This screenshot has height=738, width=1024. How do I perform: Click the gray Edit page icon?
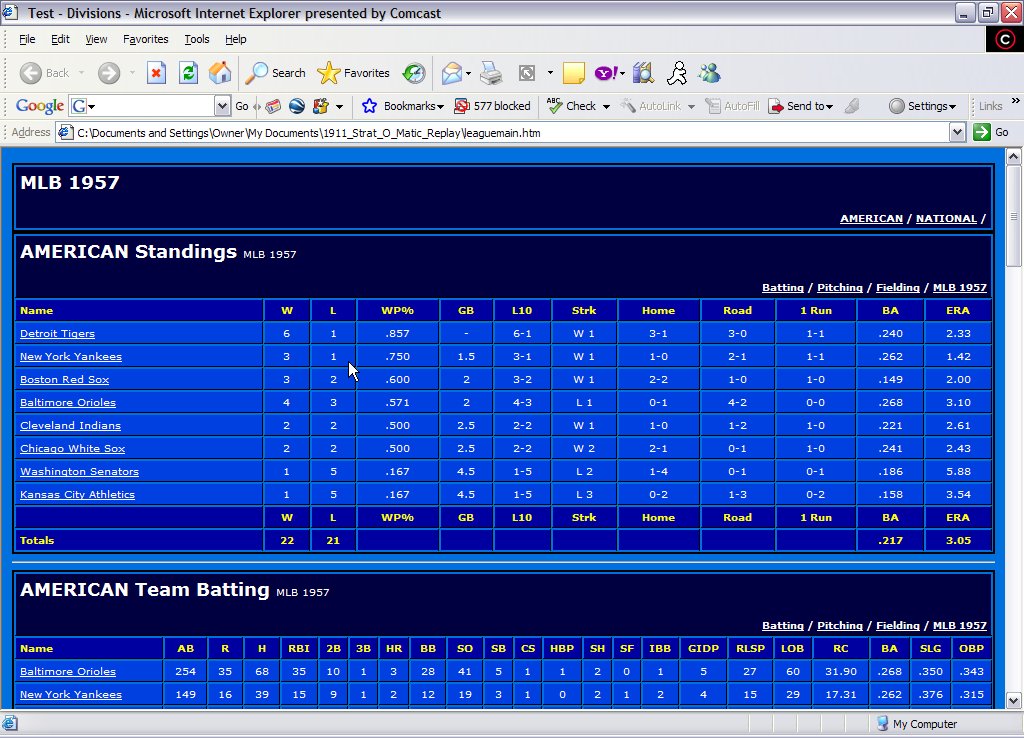click(x=527, y=73)
